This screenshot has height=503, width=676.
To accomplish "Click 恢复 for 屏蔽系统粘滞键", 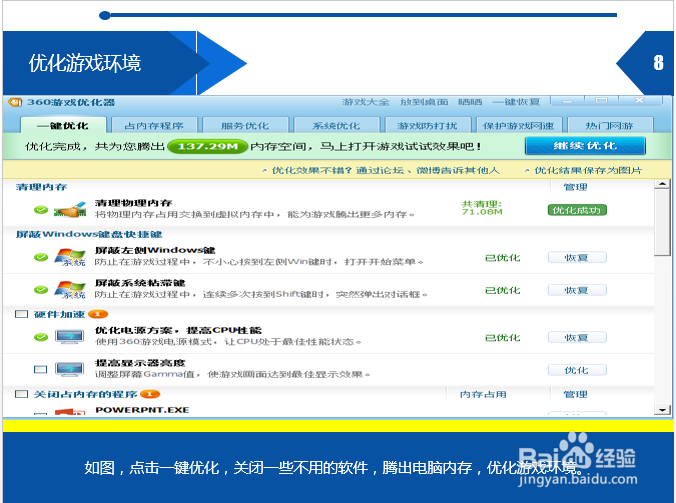I will [577, 290].
